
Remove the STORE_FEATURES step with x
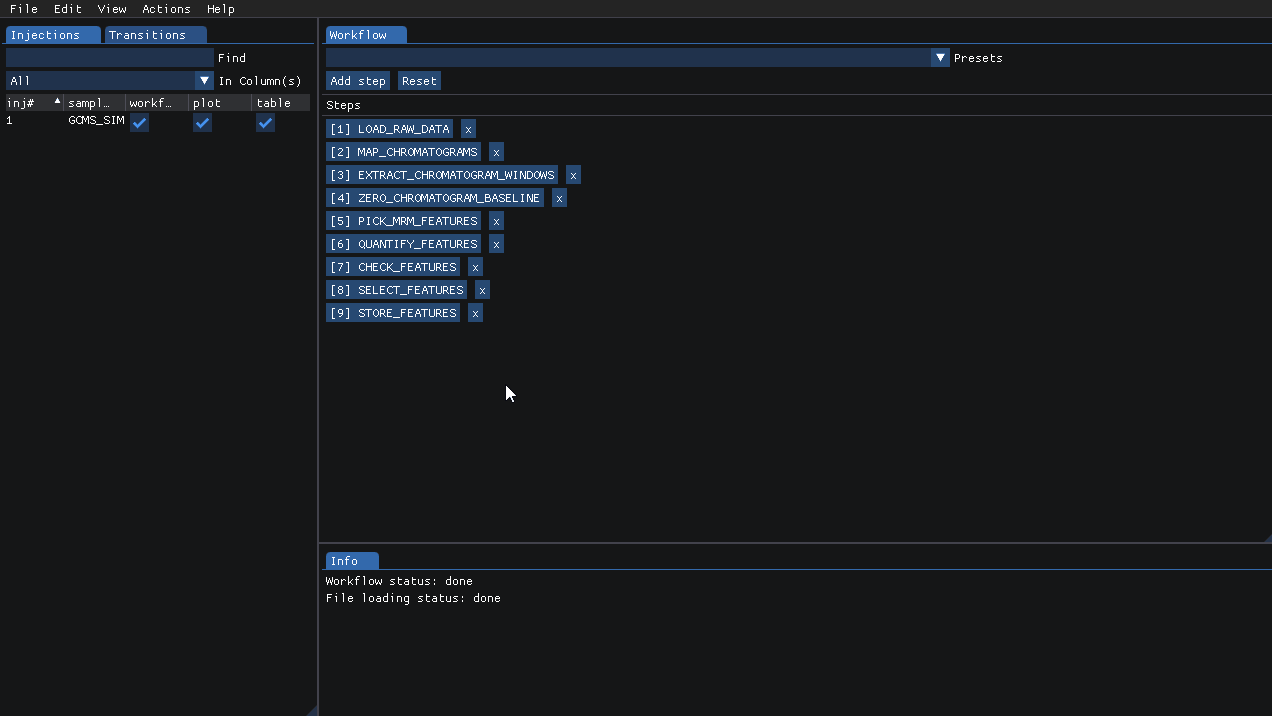475,313
